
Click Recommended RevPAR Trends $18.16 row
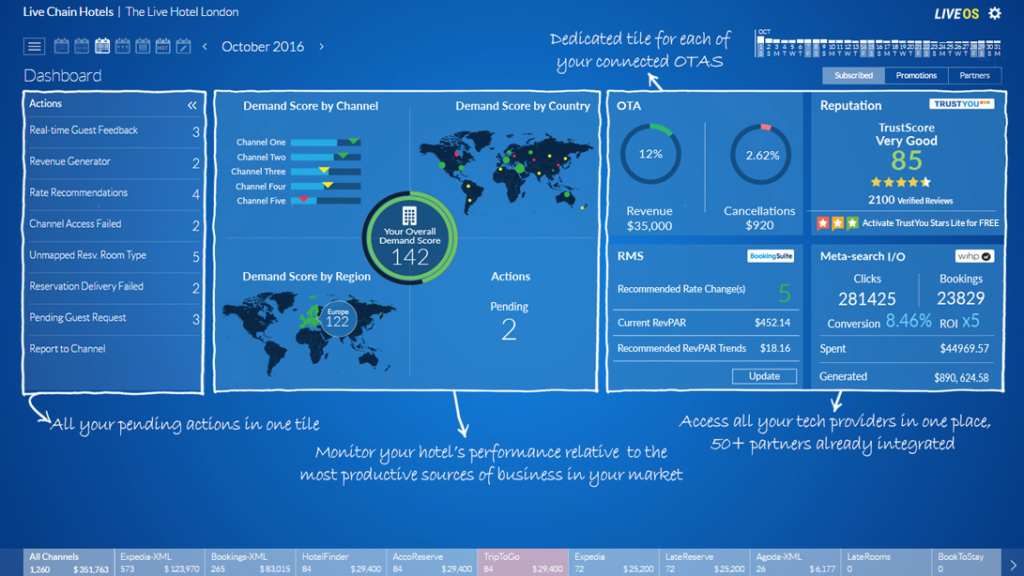[704, 348]
